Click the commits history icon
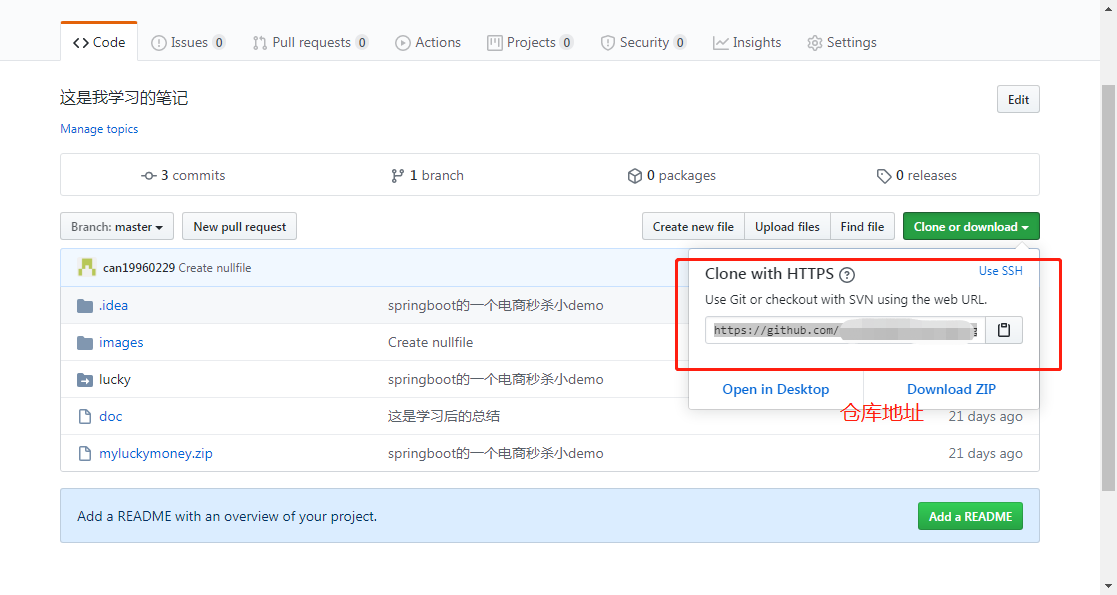 (148, 175)
